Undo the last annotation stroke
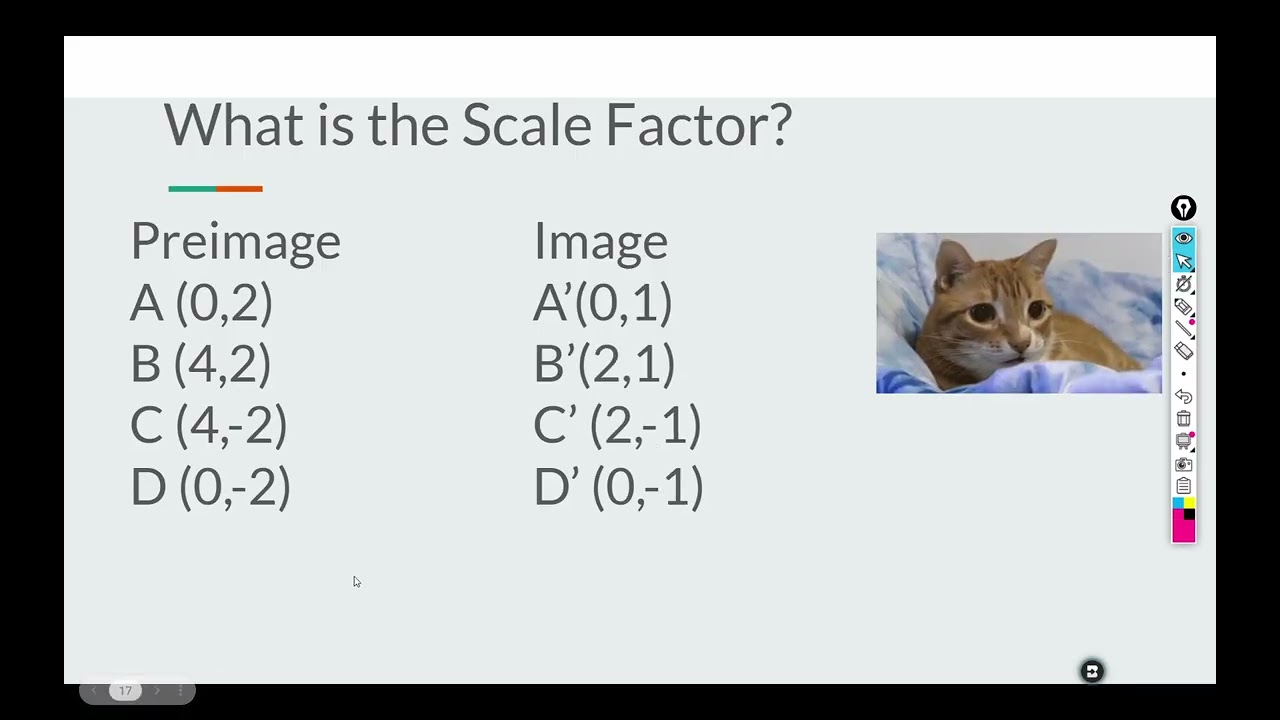 tap(1183, 396)
